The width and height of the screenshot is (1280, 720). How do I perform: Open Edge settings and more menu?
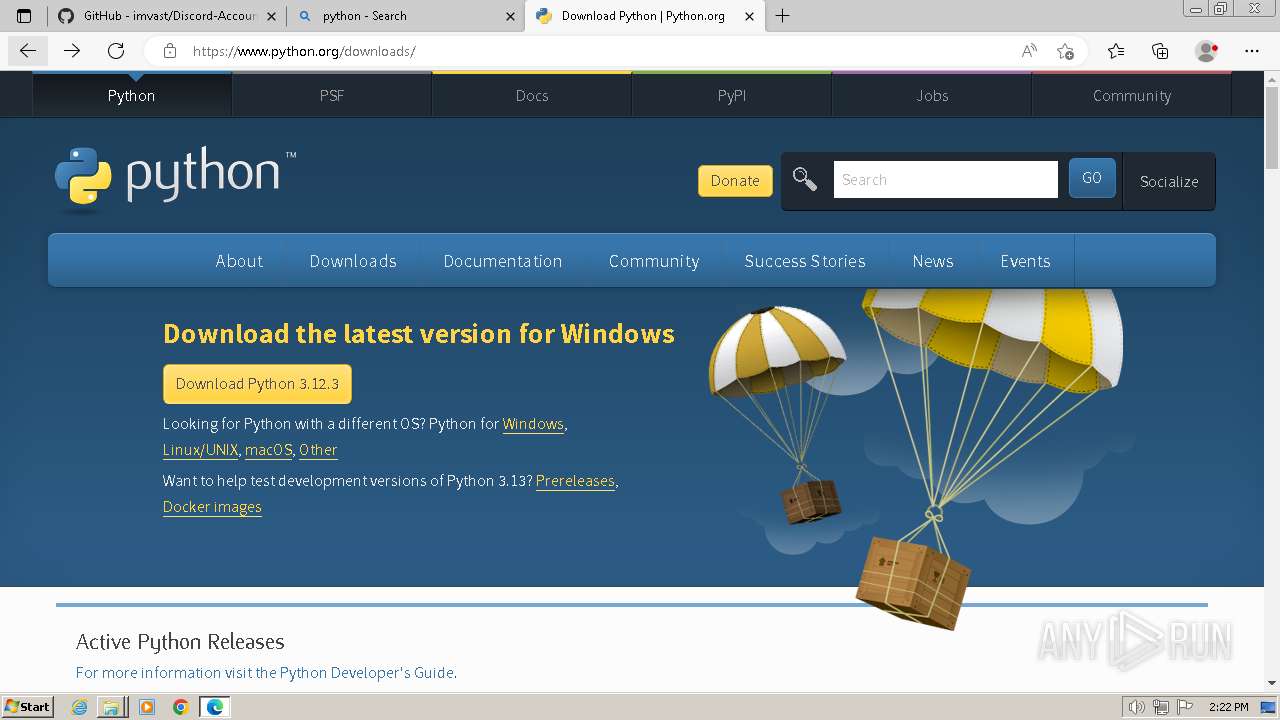[x=1252, y=51]
